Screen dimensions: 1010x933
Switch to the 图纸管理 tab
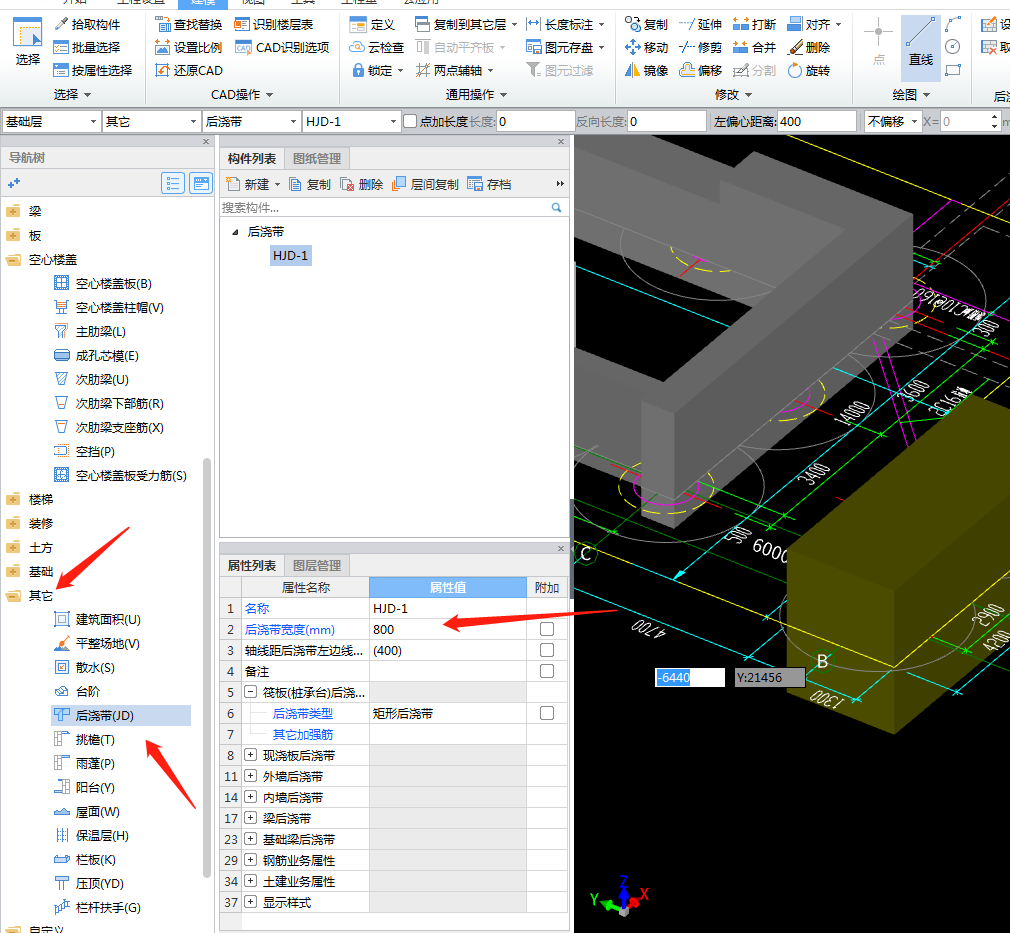click(317, 159)
